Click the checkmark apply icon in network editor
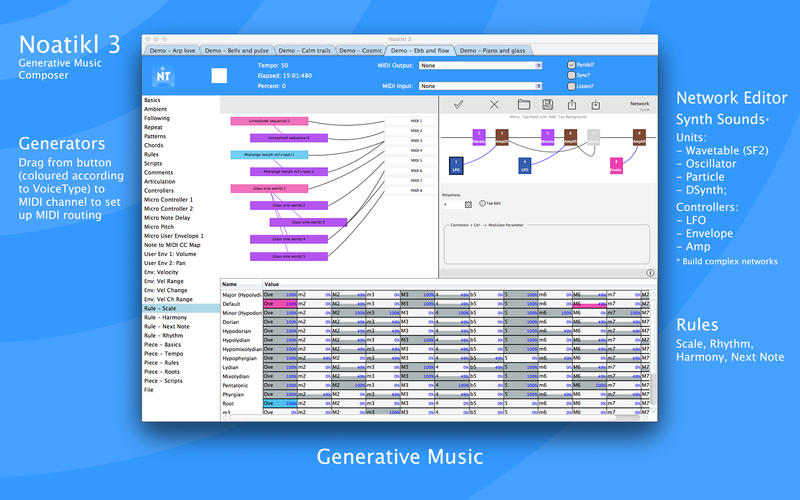 click(458, 104)
